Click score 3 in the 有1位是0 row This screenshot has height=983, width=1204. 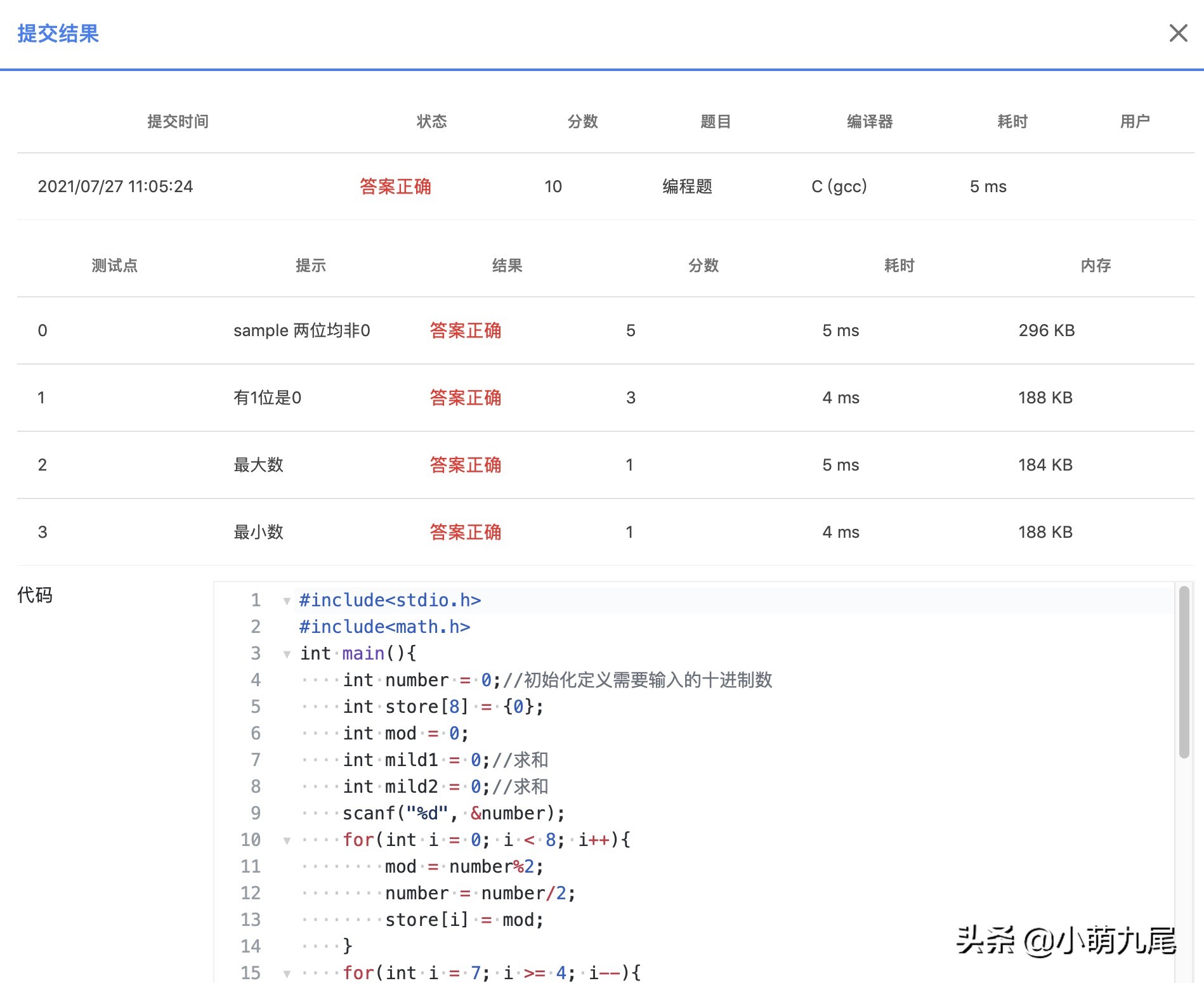[x=631, y=398]
